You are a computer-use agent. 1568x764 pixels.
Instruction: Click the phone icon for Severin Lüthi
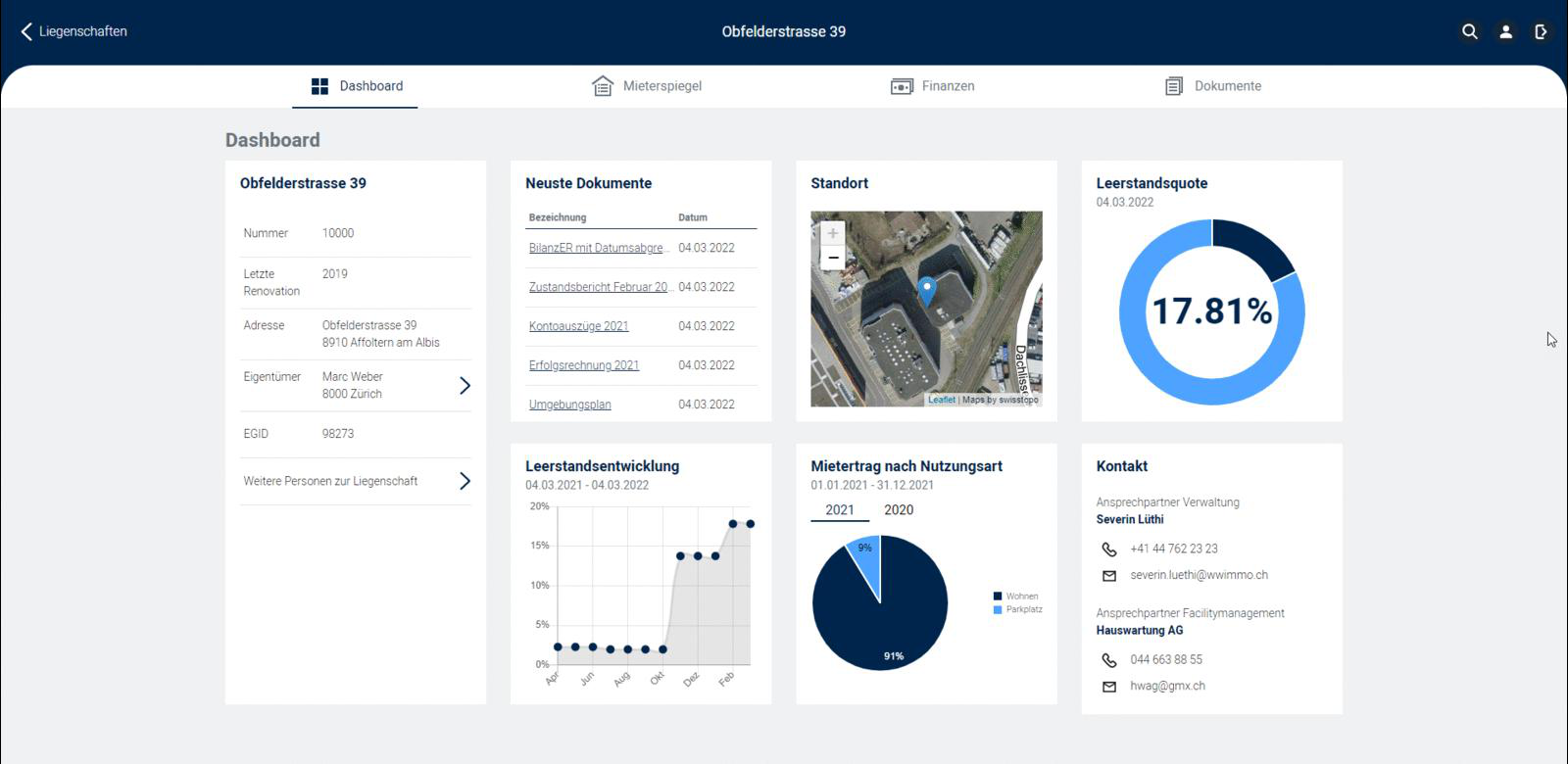(x=1109, y=549)
